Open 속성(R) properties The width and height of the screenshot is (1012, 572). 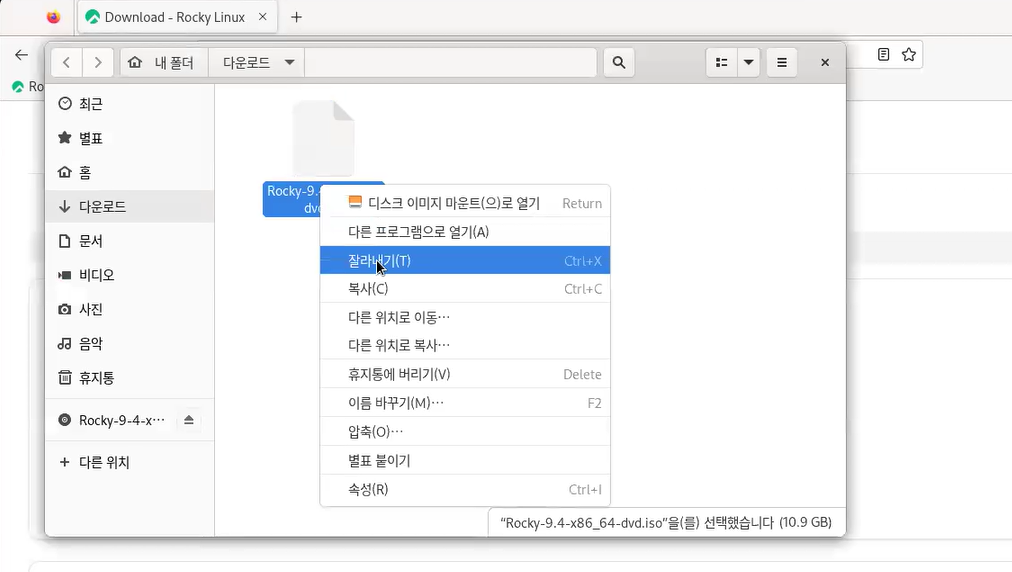465,489
